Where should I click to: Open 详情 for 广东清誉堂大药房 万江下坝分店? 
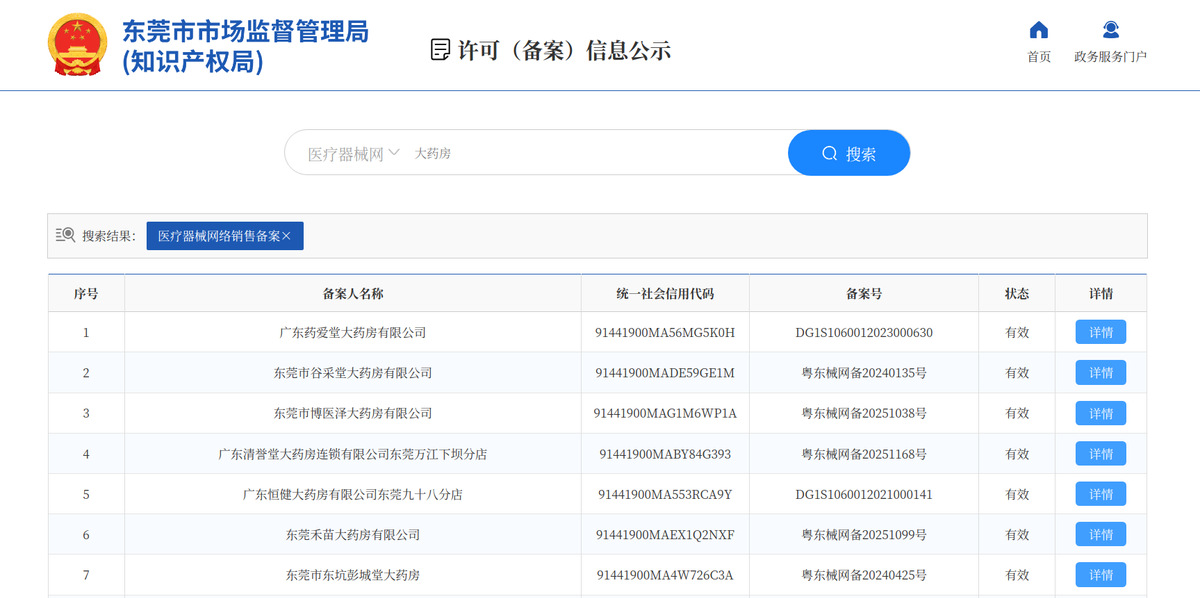(x=1100, y=454)
